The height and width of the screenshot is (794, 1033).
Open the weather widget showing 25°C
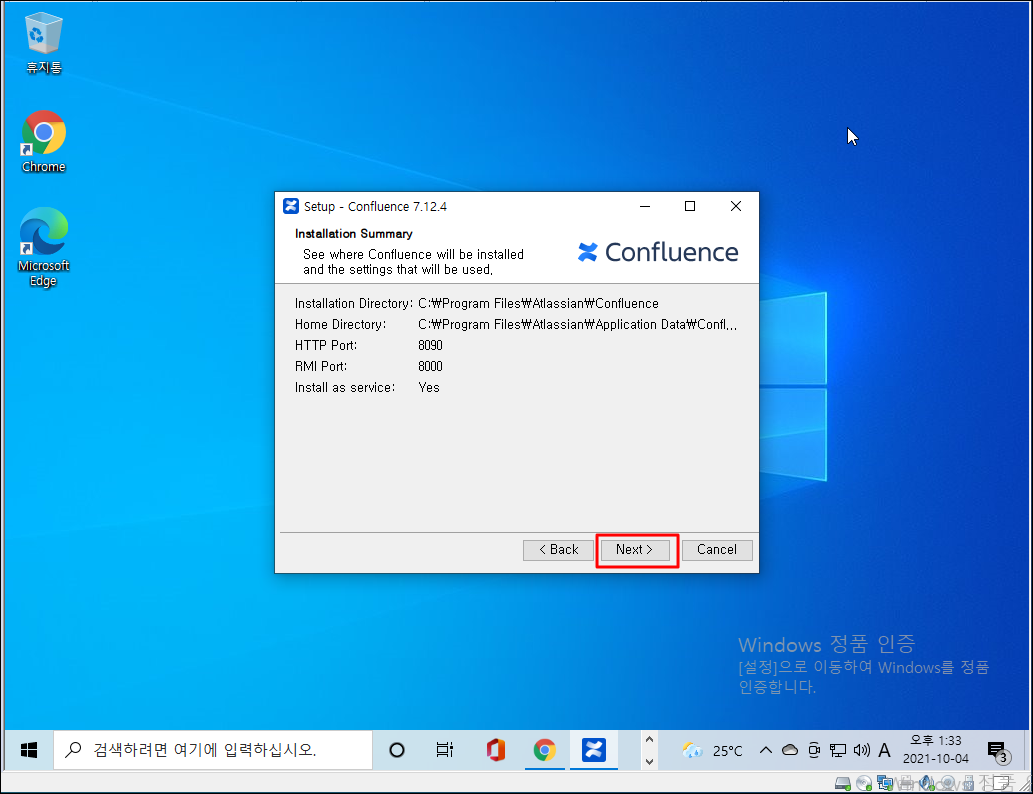(x=712, y=750)
